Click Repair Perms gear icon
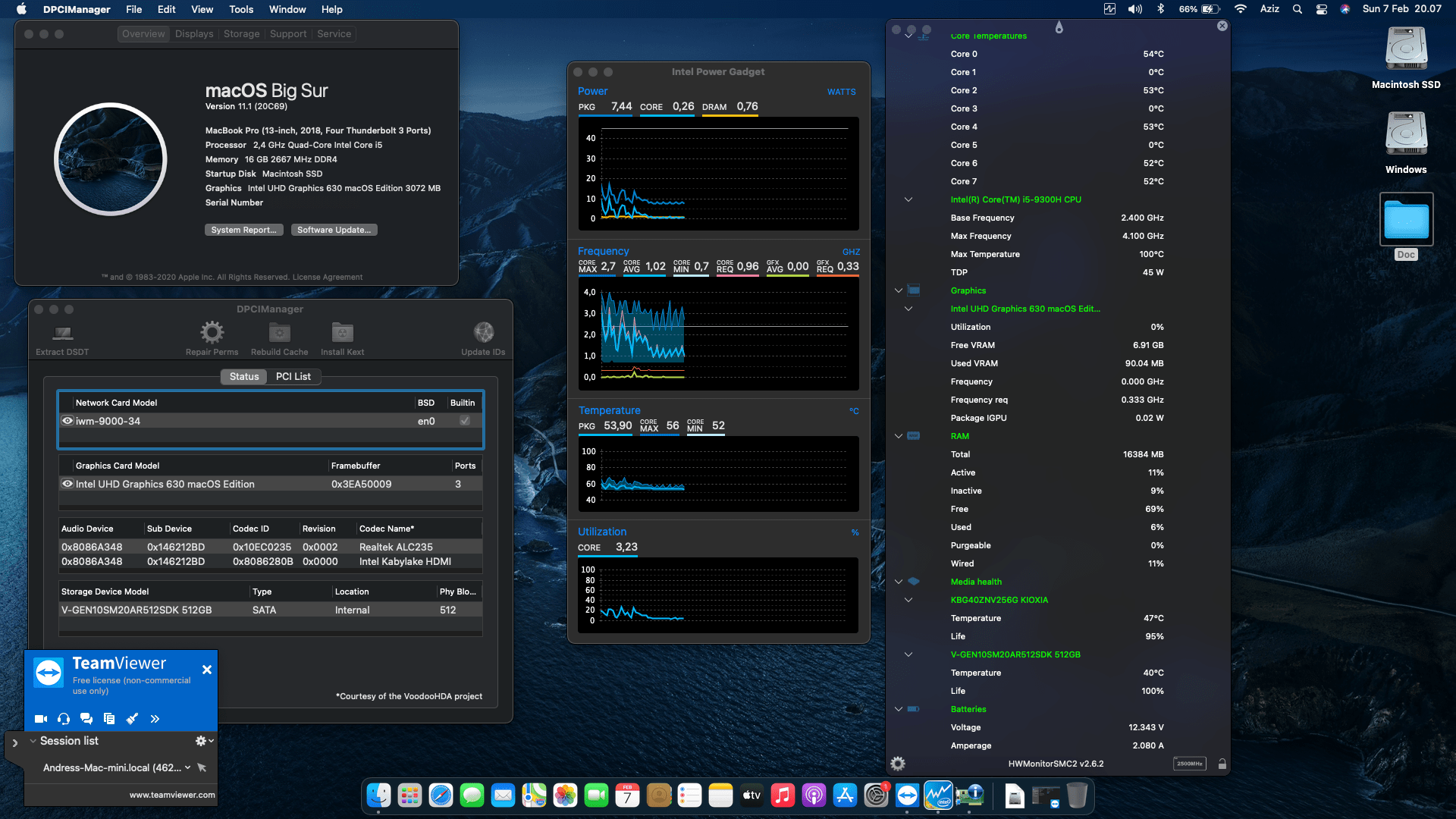1456x819 pixels. click(x=212, y=332)
